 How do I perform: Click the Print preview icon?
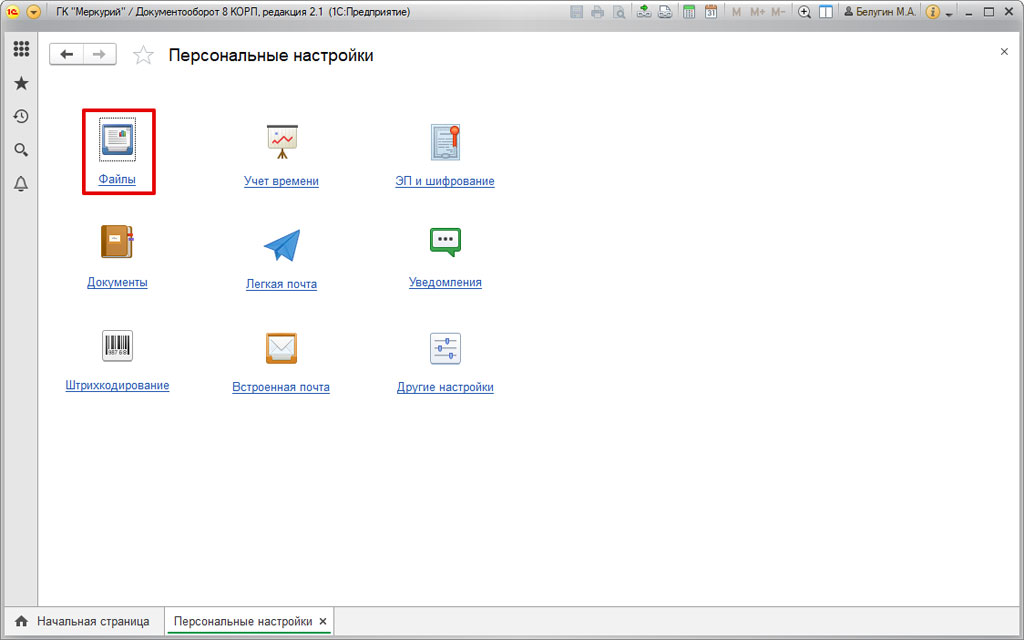[618, 12]
